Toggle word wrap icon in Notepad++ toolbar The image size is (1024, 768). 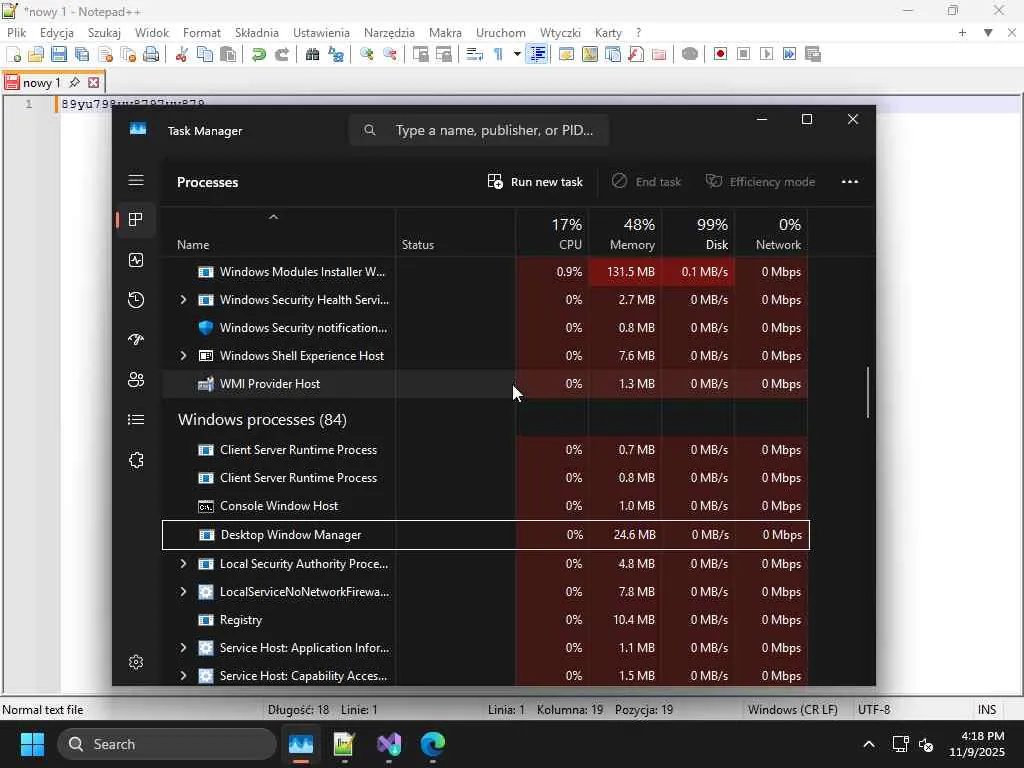[475, 54]
